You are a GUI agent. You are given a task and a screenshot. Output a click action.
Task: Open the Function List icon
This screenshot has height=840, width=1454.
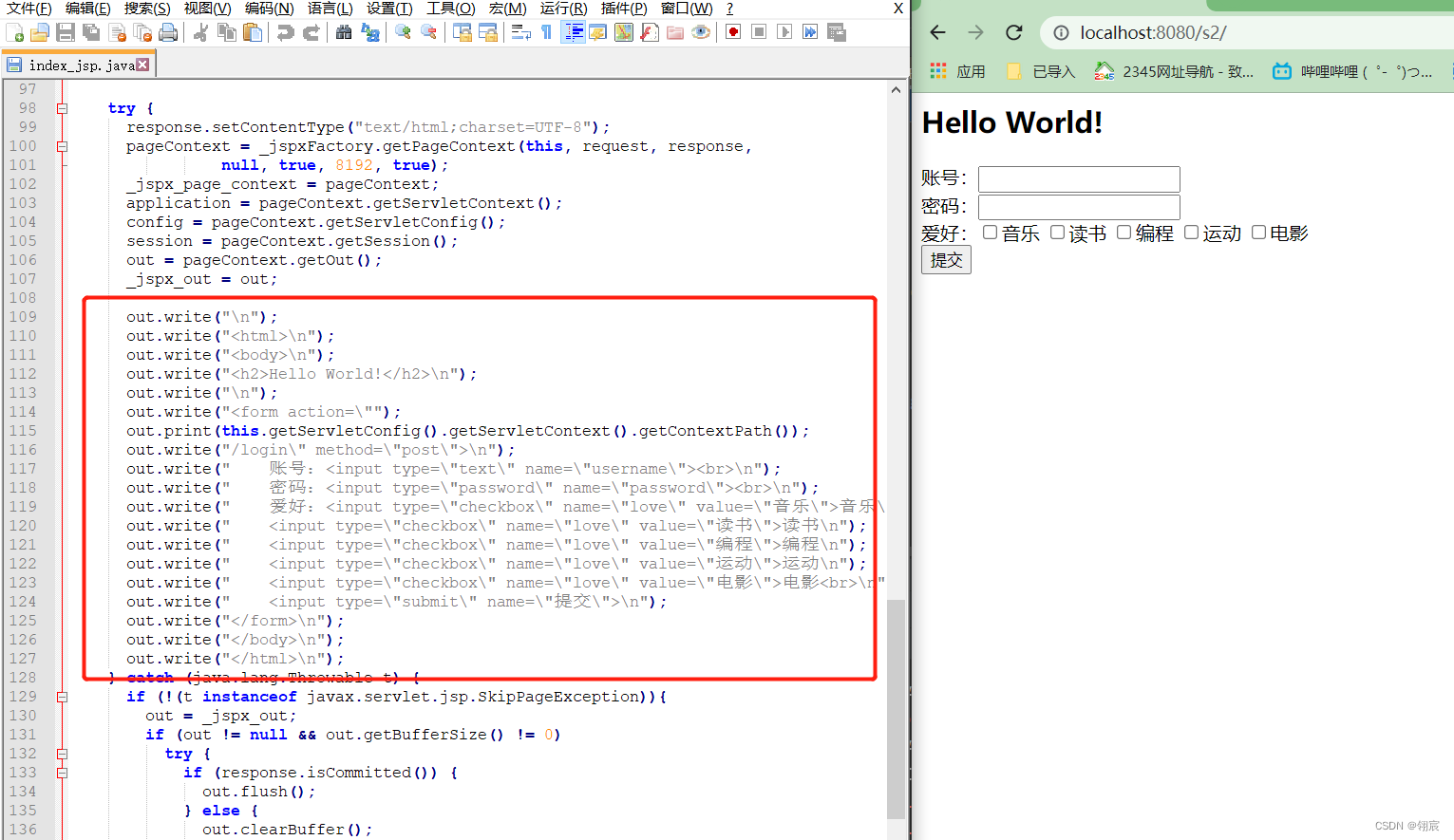[650, 33]
